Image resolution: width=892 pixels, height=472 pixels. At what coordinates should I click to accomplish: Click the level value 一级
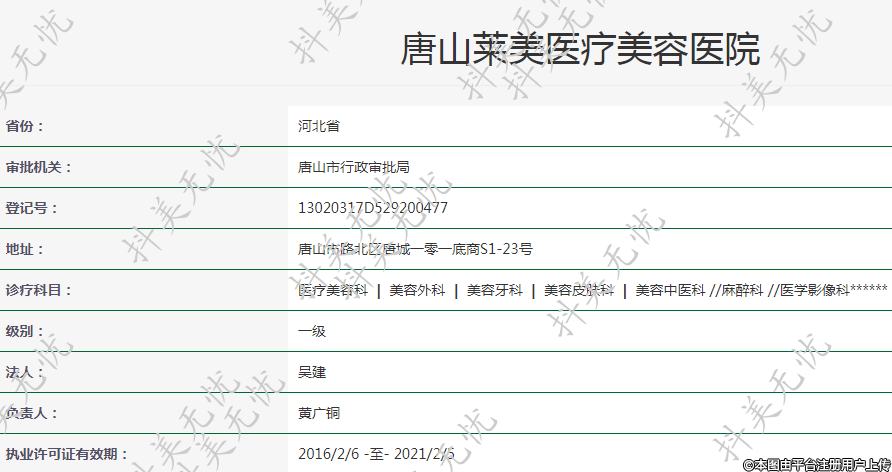click(x=311, y=331)
